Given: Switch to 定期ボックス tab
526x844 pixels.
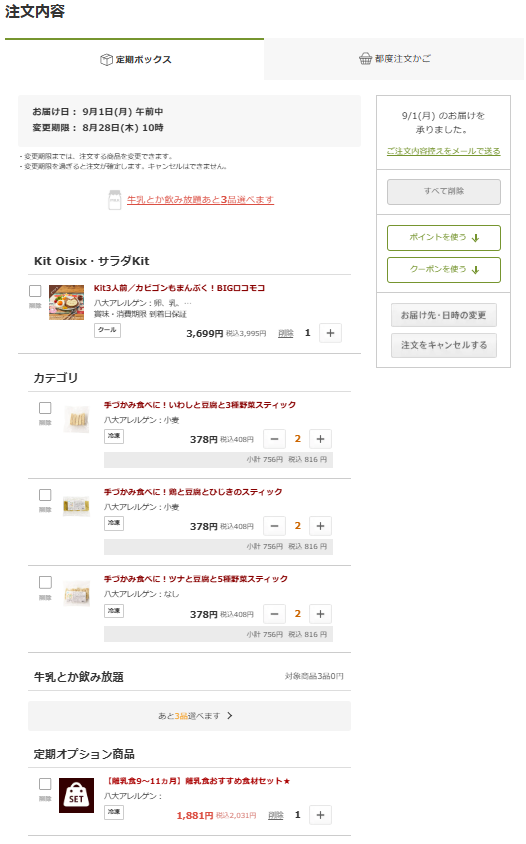Looking at the screenshot, I should (x=135, y=59).
